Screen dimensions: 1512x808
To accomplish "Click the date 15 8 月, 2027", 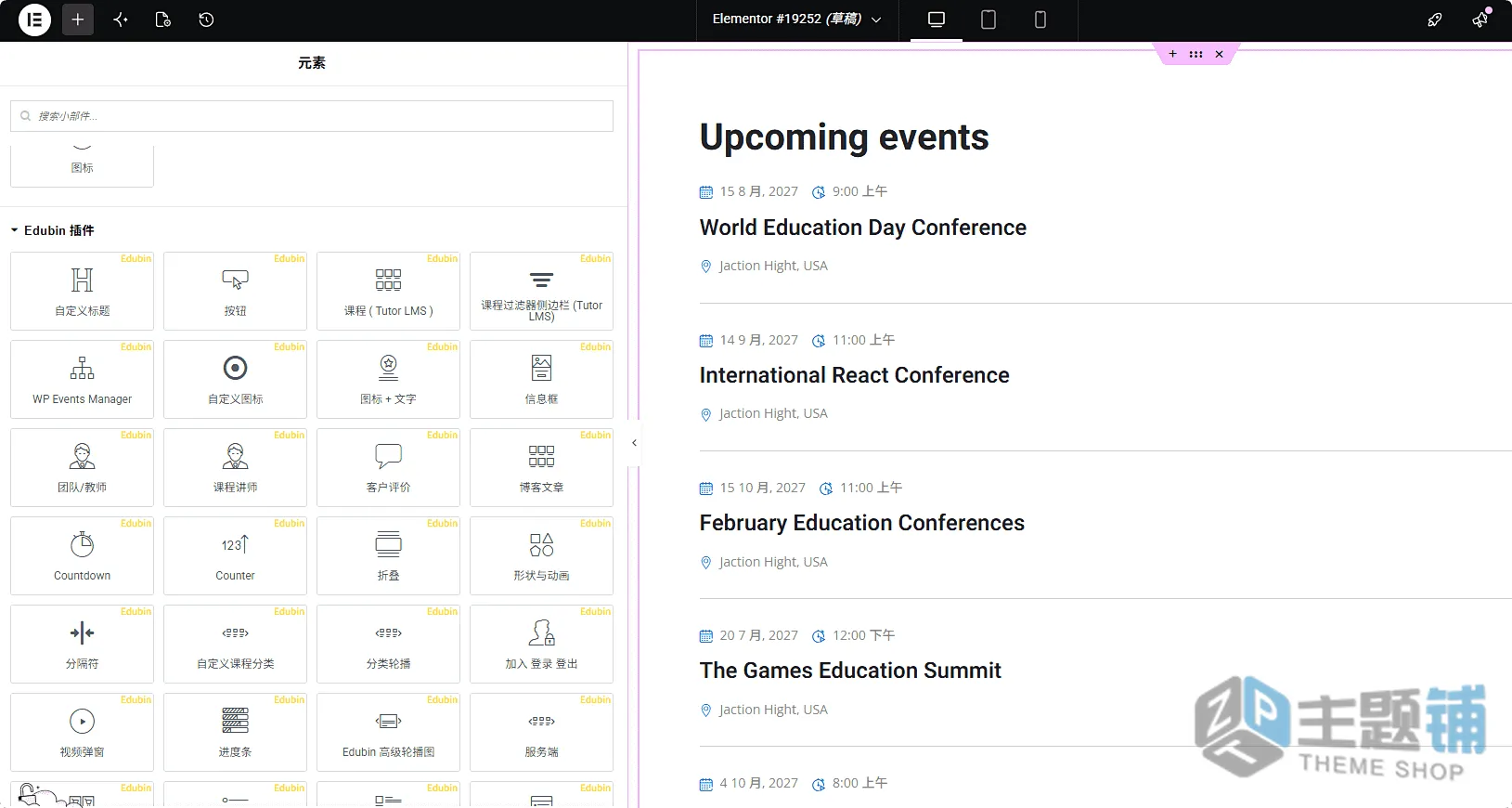I will 758,191.
